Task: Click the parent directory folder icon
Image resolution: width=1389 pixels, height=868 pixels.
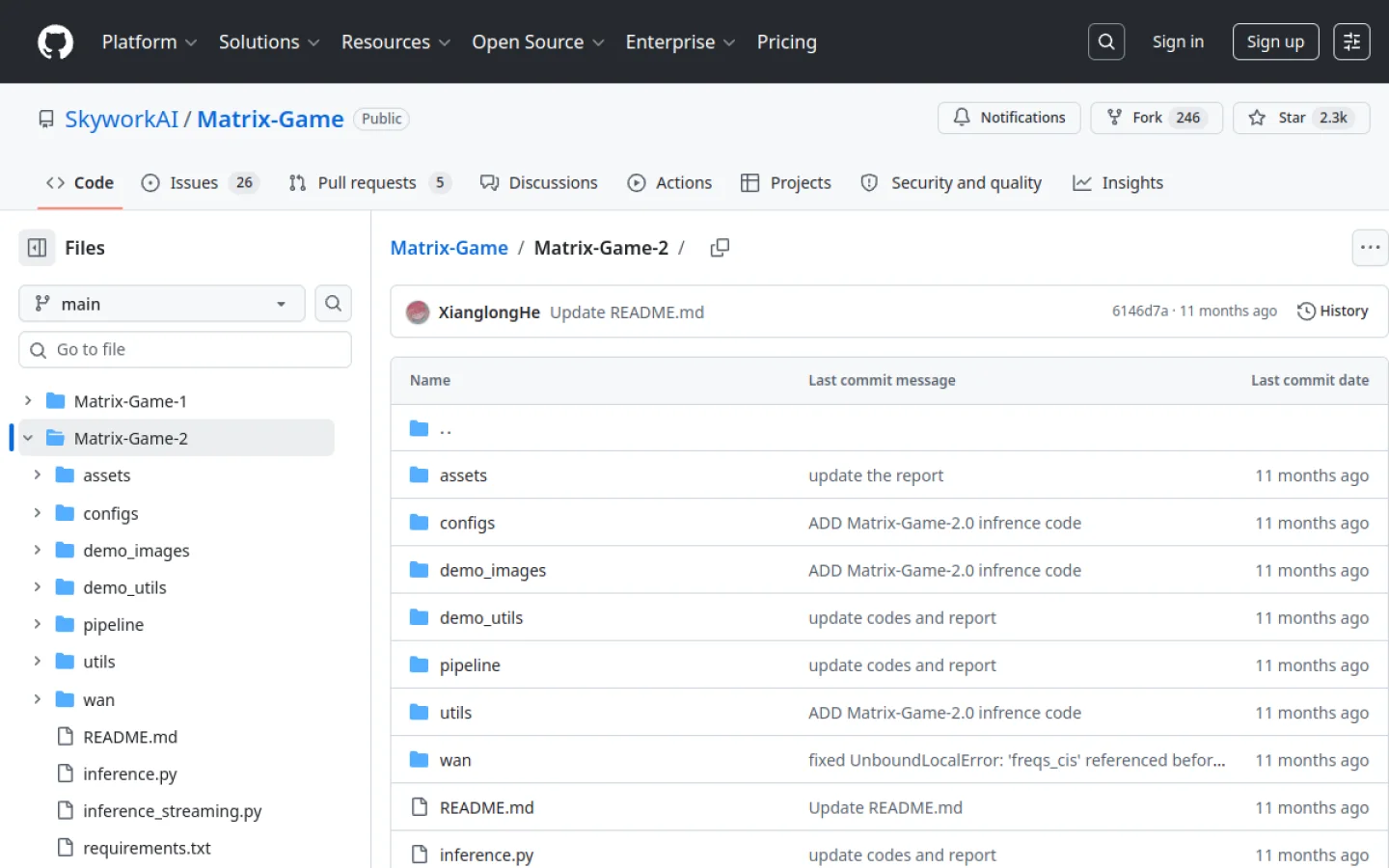Action: [x=419, y=428]
